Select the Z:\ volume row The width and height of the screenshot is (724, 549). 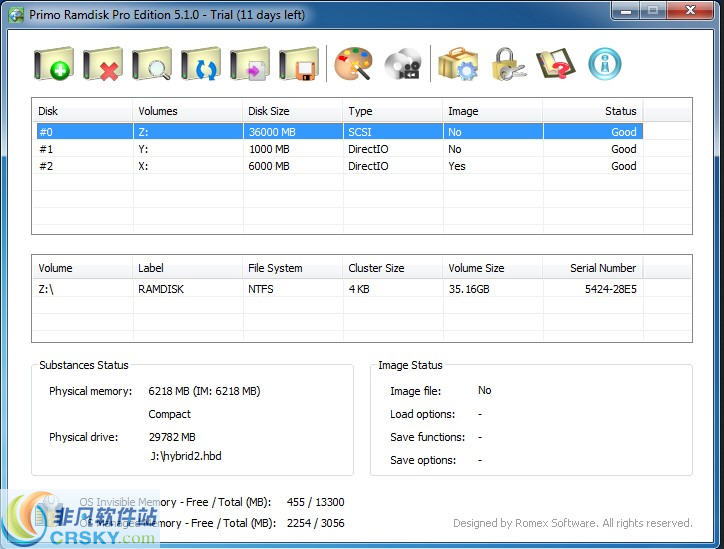[x=339, y=289]
